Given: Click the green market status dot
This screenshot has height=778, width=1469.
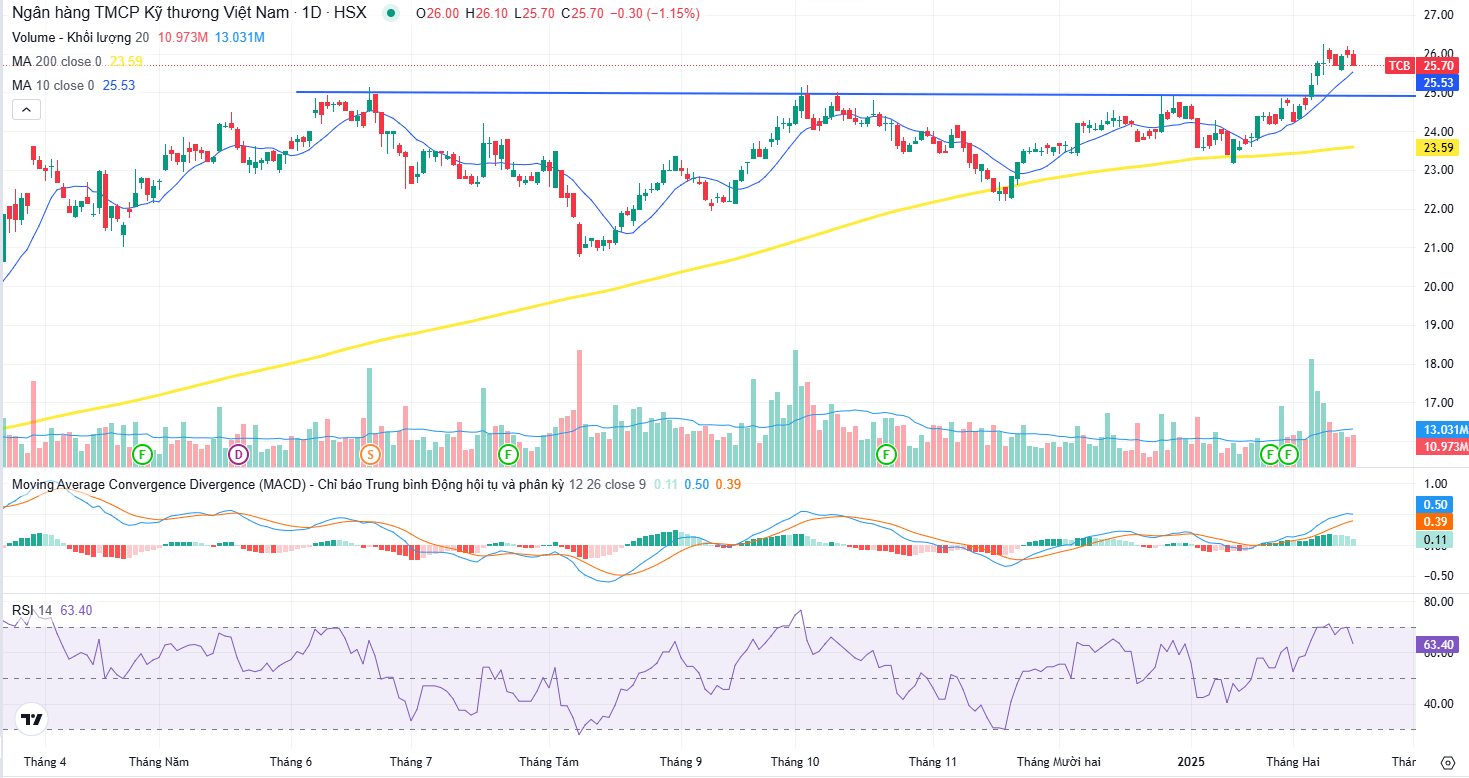Looking at the screenshot, I should tap(390, 14).
